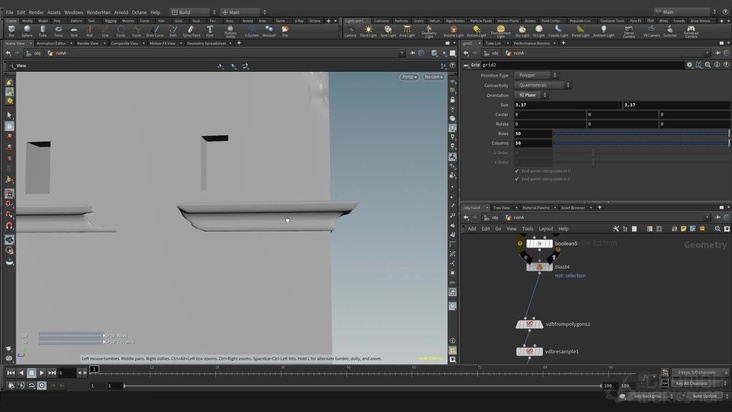Toggle End-point interpolate in U checkbox
The width and height of the screenshot is (732, 412).
click(517, 171)
